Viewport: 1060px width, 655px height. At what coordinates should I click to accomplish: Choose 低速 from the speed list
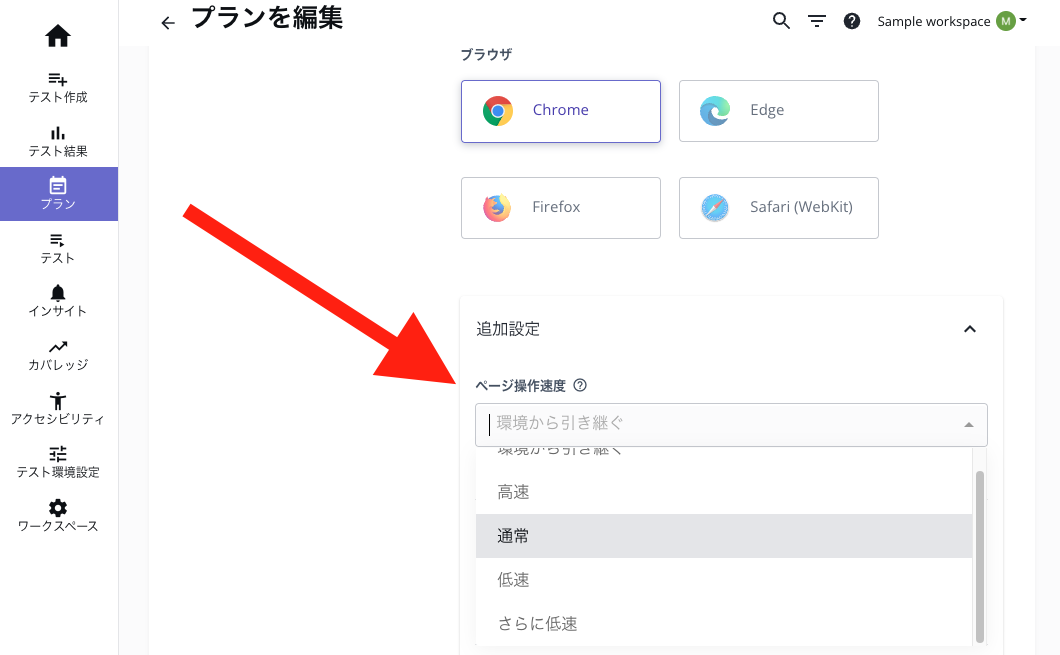coord(724,579)
